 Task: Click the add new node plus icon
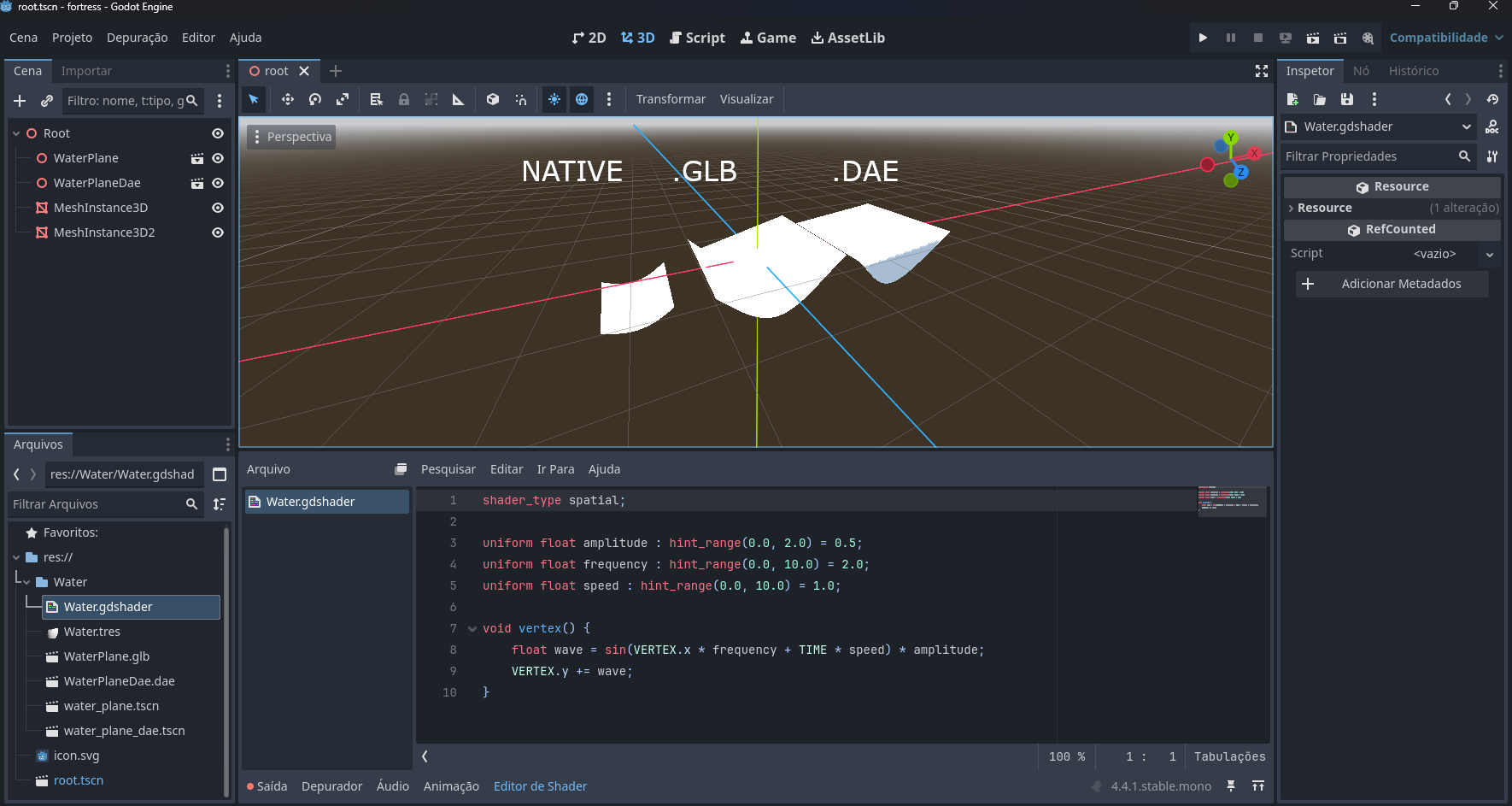pyautogui.click(x=20, y=101)
